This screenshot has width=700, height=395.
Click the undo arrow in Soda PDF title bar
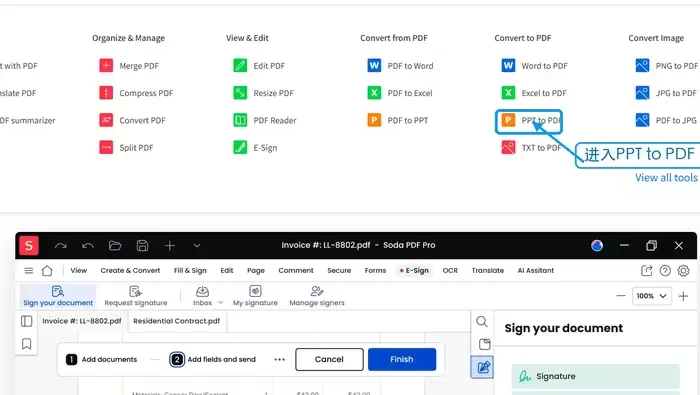(88, 245)
